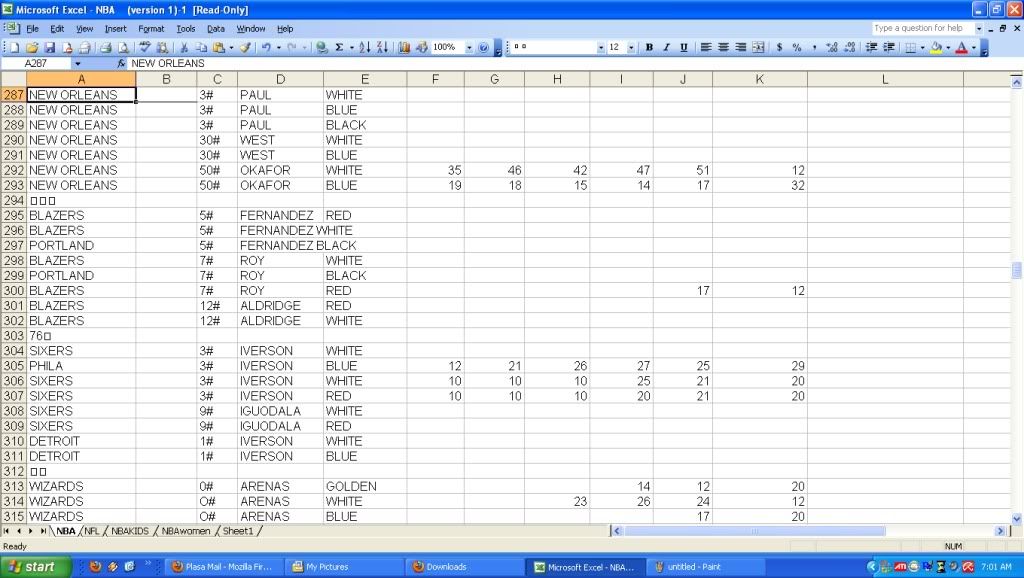Align cell text to the left
Screen dimensions: 1024x578
point(706,48)
